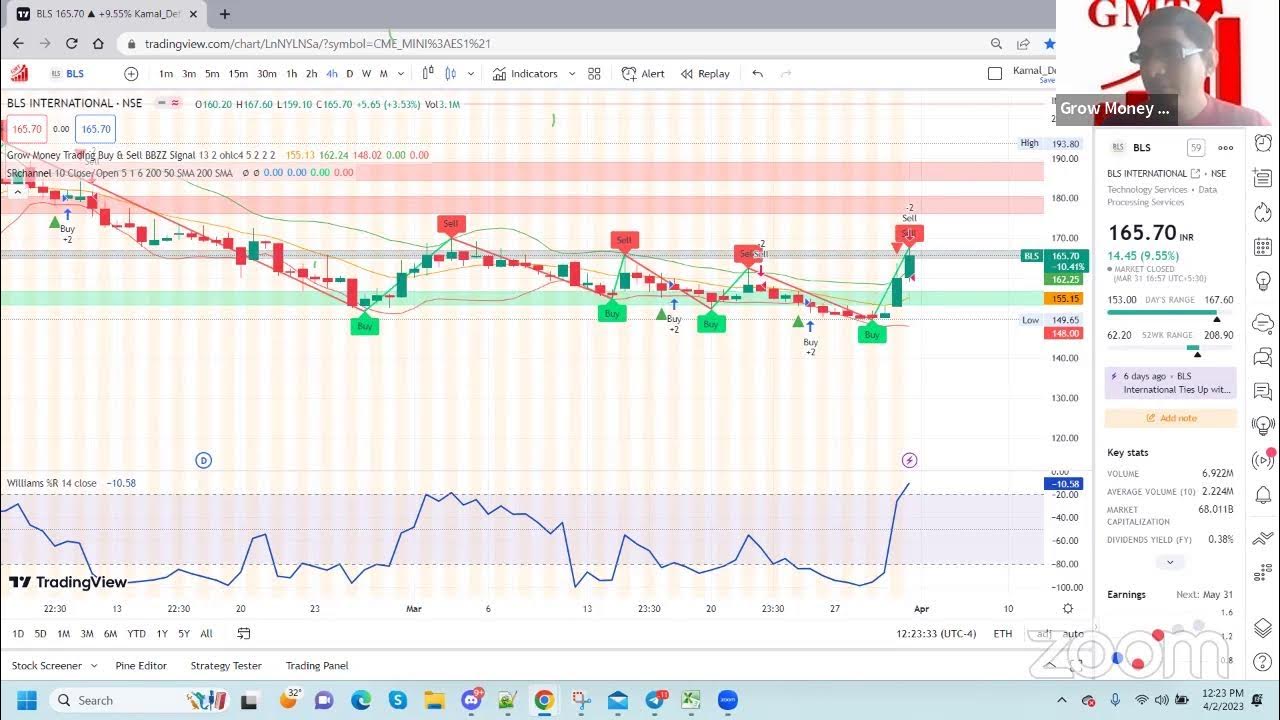Open the Compare or Add Symbol button
The width and height of the screenshot is (1280, 720).
[x=131, y=74]
